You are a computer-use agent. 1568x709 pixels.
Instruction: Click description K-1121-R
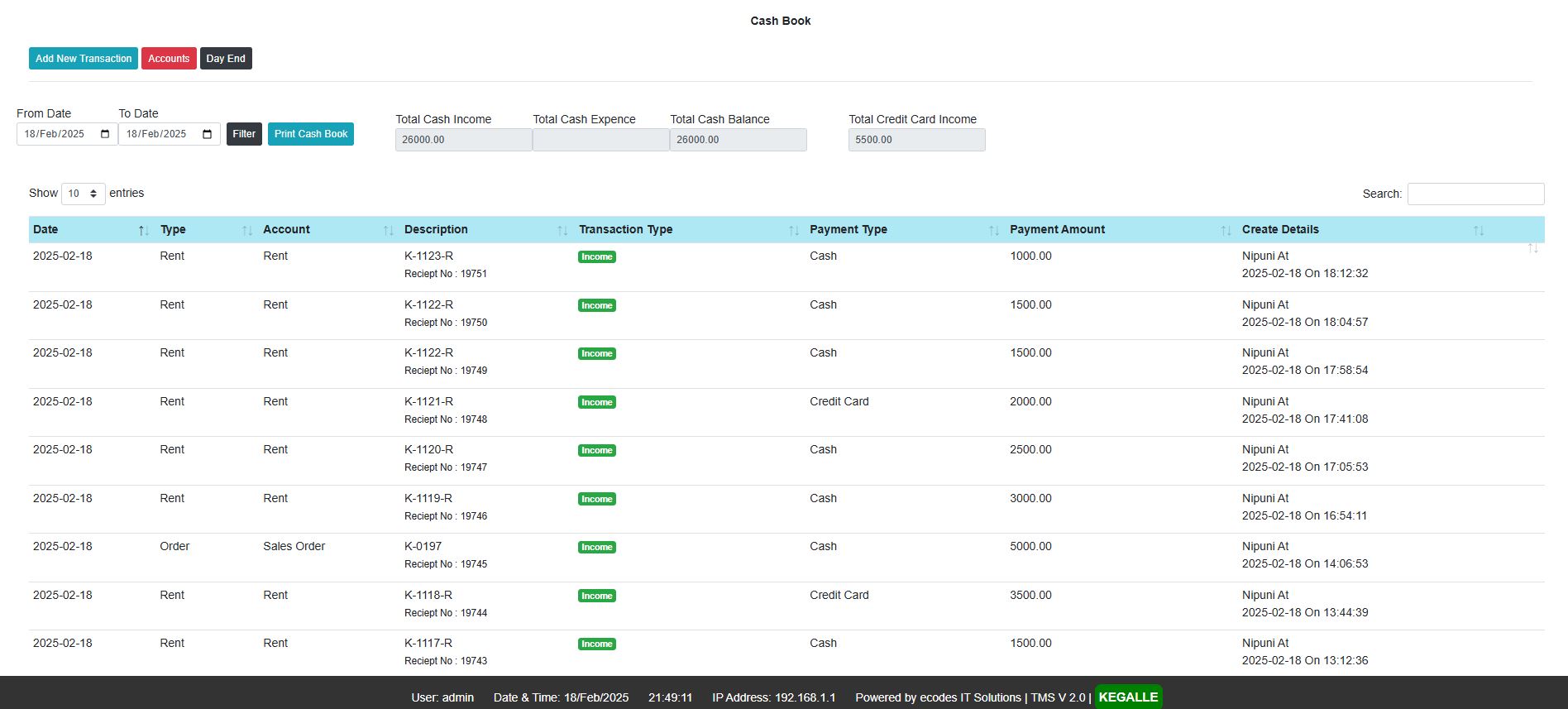point(428,401)
